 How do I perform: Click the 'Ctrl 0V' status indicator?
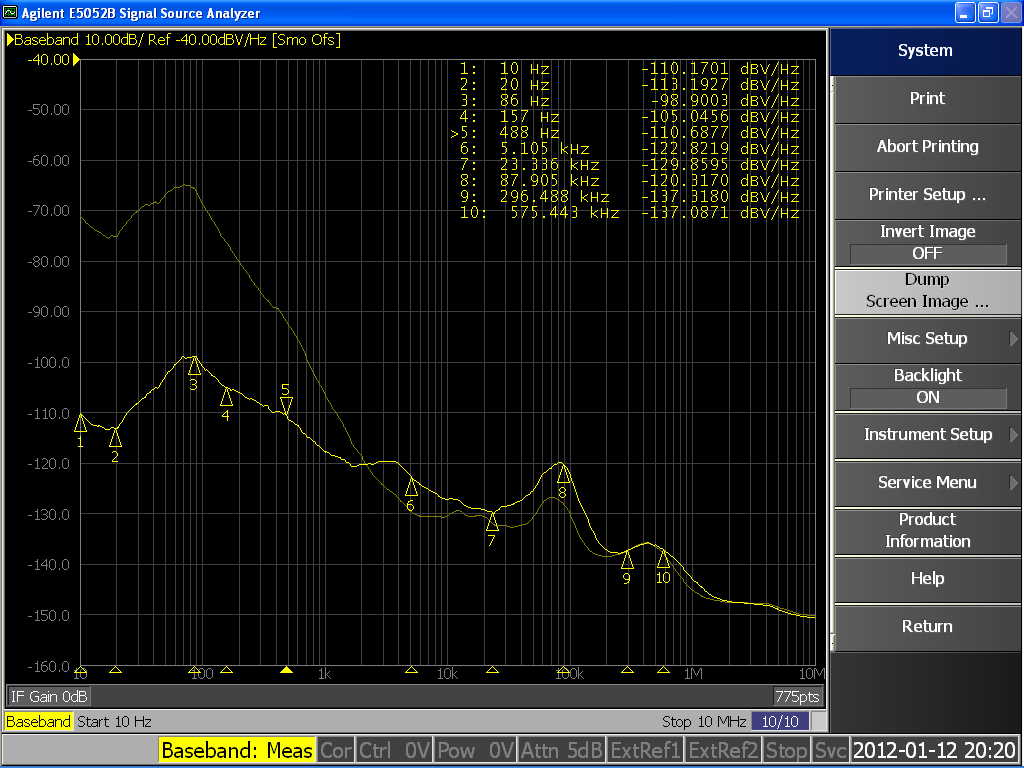[x=394, y=750]
